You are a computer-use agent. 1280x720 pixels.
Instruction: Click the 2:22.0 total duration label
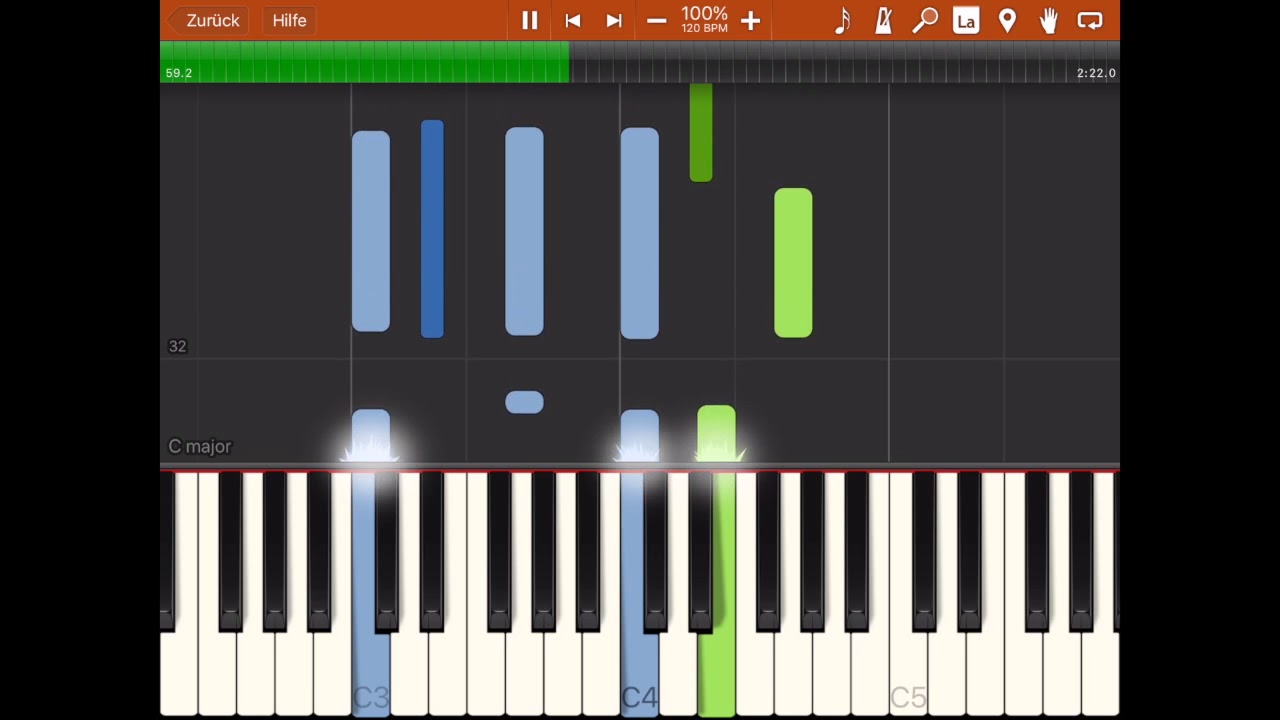(x=1096, y=73)
